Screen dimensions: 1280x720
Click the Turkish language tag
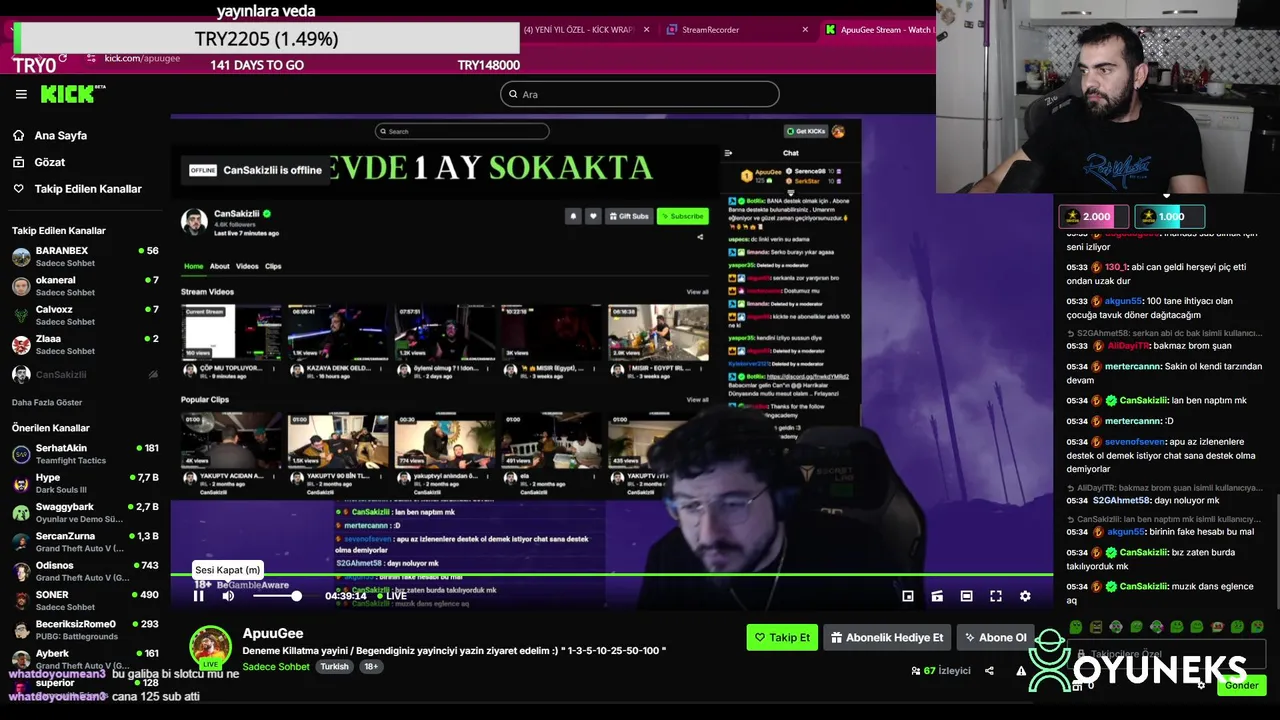(335, 667)
